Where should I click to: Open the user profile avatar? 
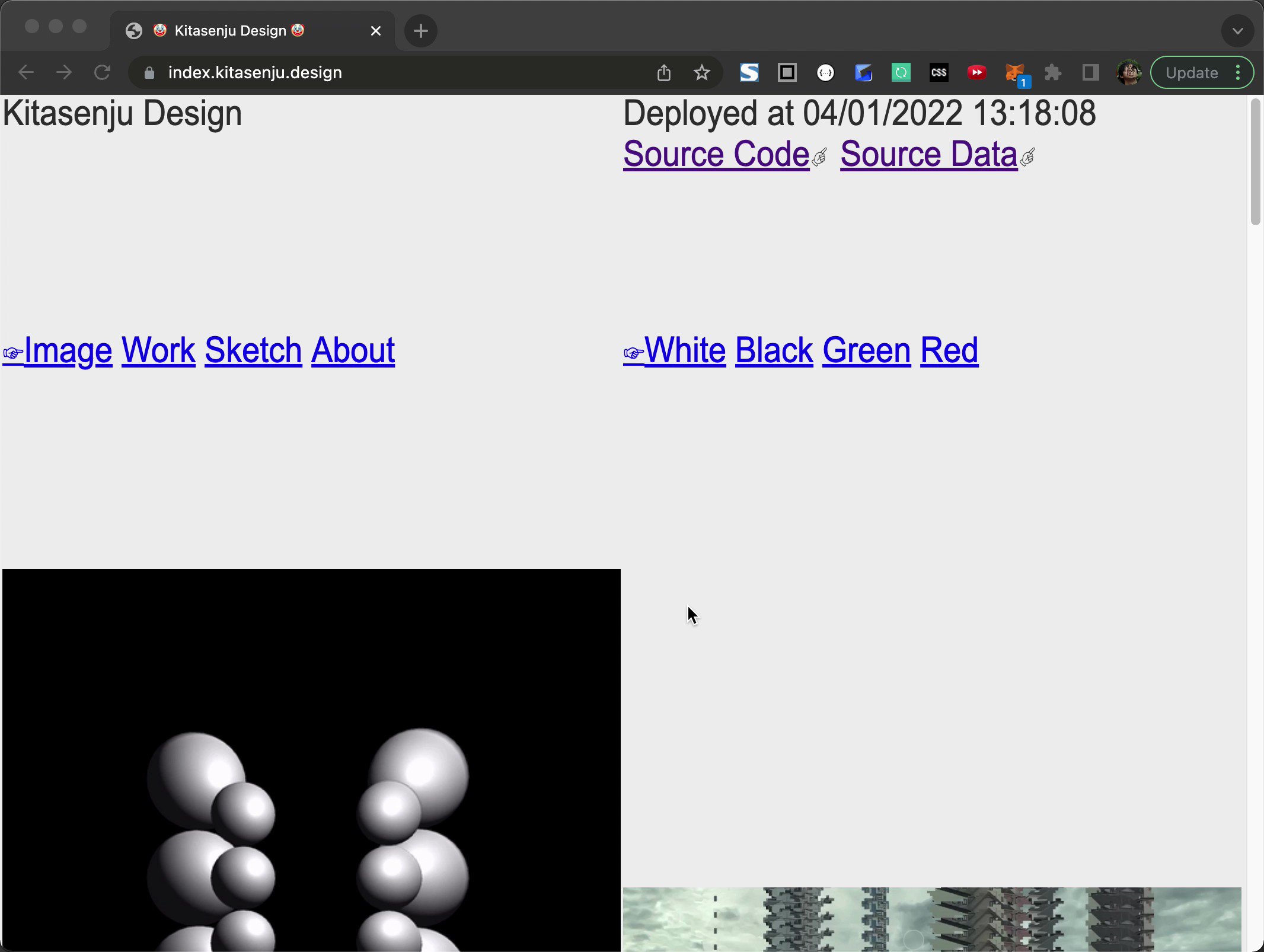pos(1128,73)
